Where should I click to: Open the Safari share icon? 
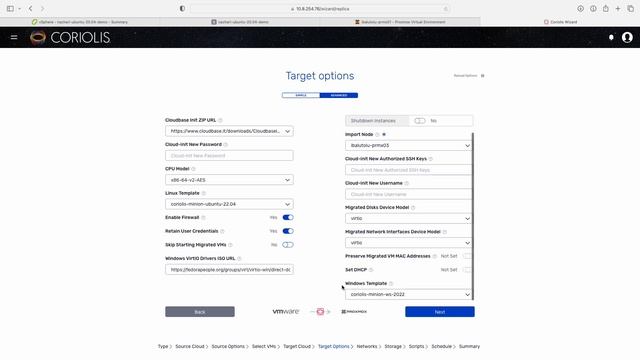[606, 9]
